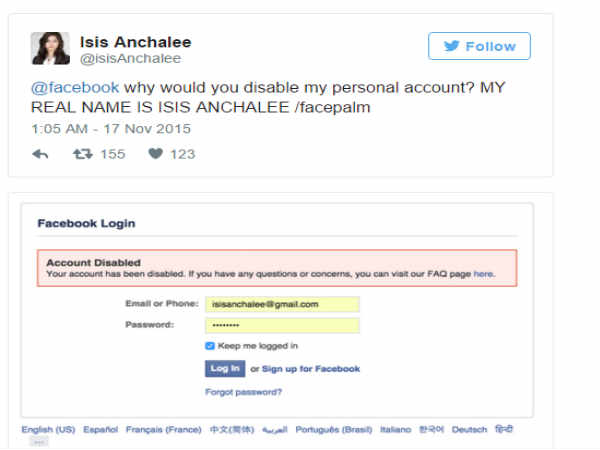The image size is (600, 450).
Task: Switch language to Deutsch
Action: click(469, 430)
